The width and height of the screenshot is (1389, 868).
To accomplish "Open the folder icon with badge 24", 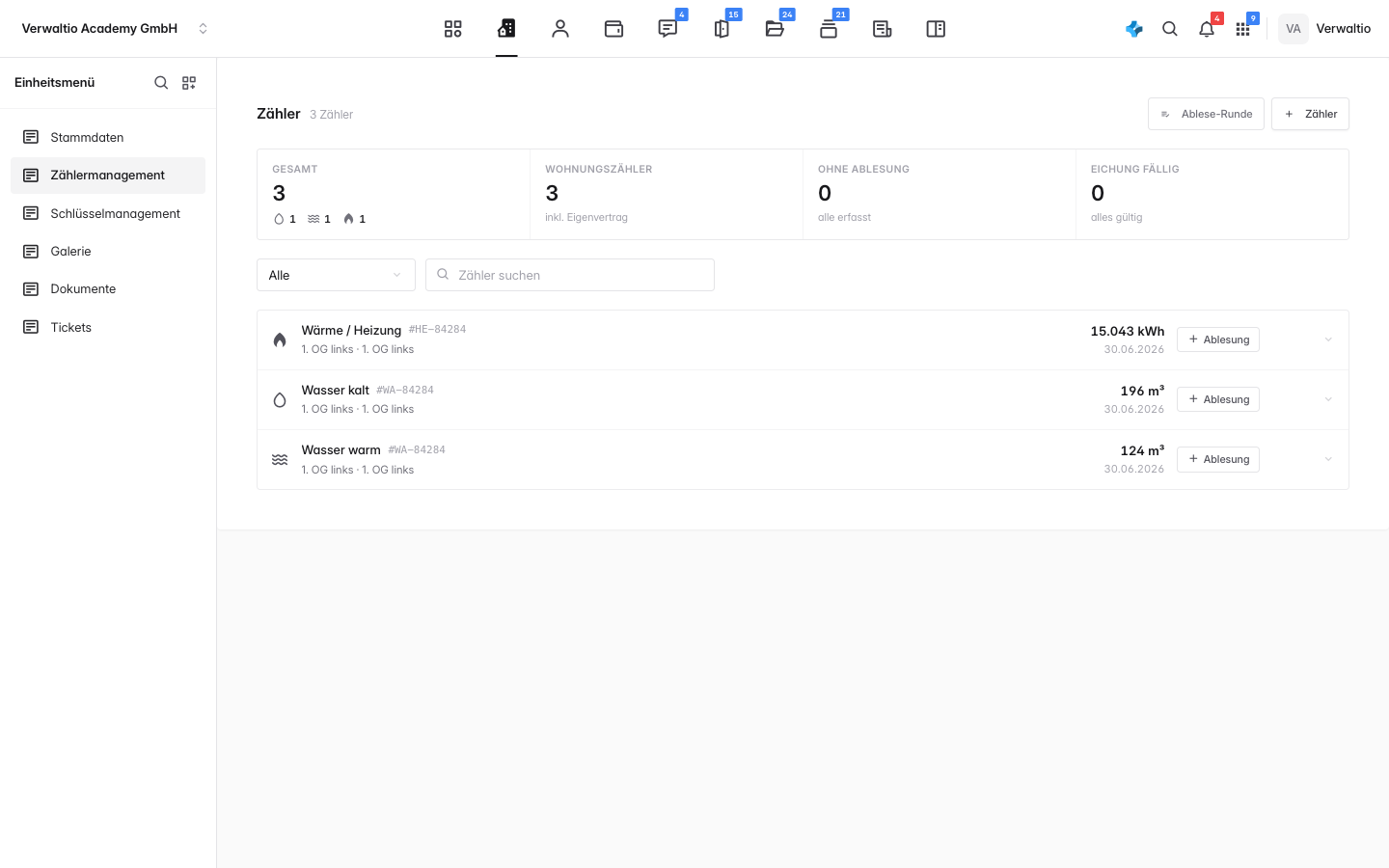I will (x=775, y=29).
